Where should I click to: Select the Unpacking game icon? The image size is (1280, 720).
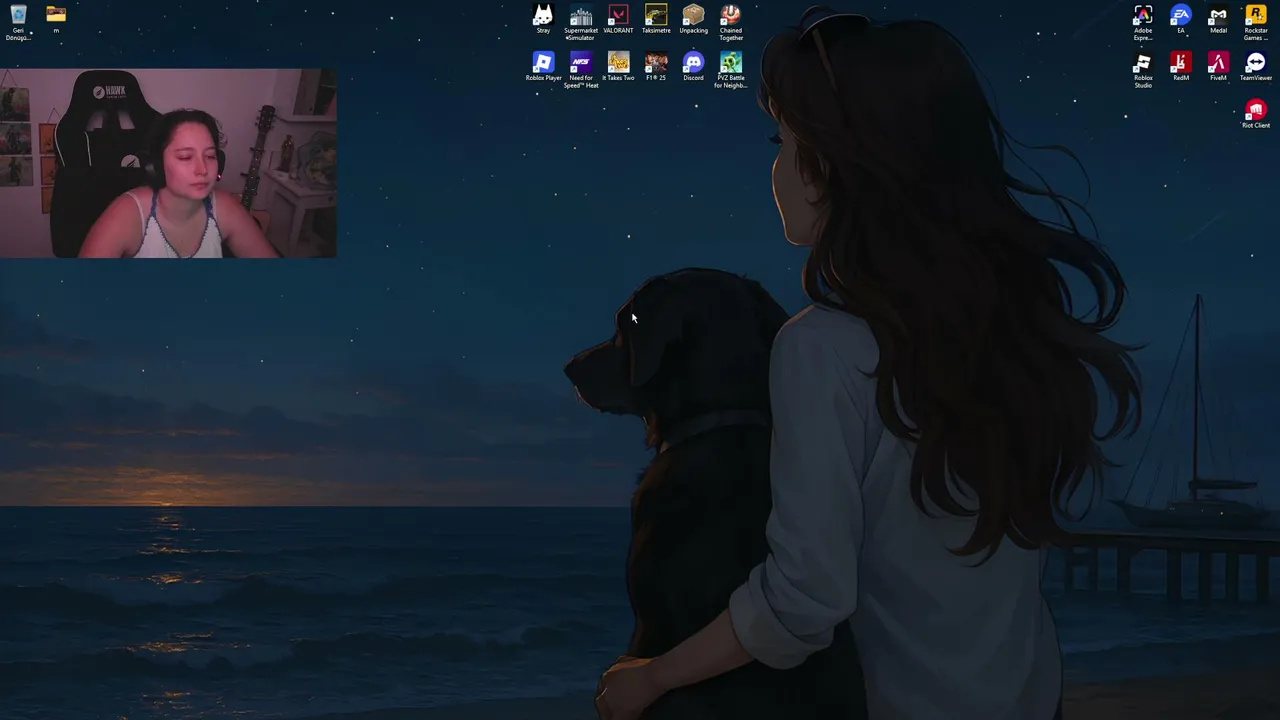click(693, 19)
